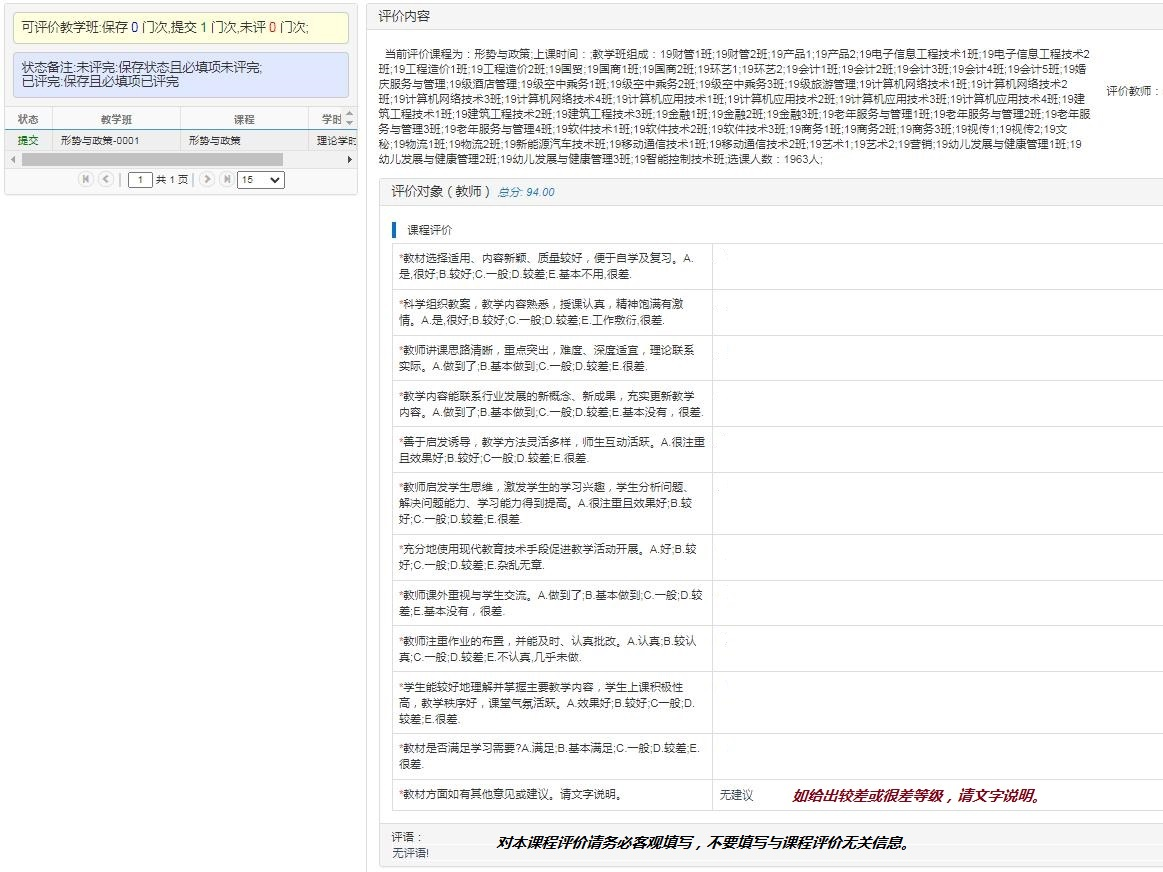
Task: Click the page number input field
Action: pos(140,180)
